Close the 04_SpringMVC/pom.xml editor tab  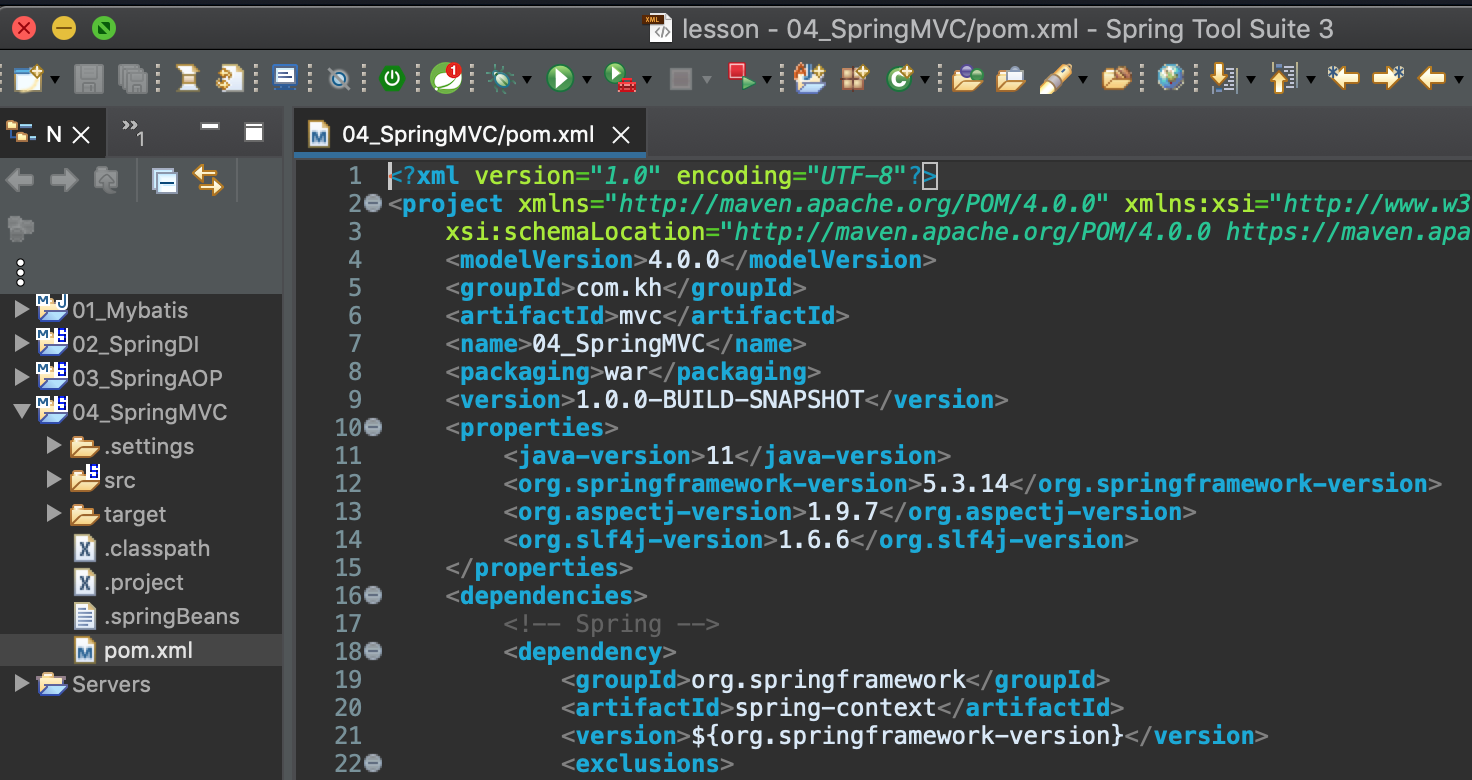(621, 134)
